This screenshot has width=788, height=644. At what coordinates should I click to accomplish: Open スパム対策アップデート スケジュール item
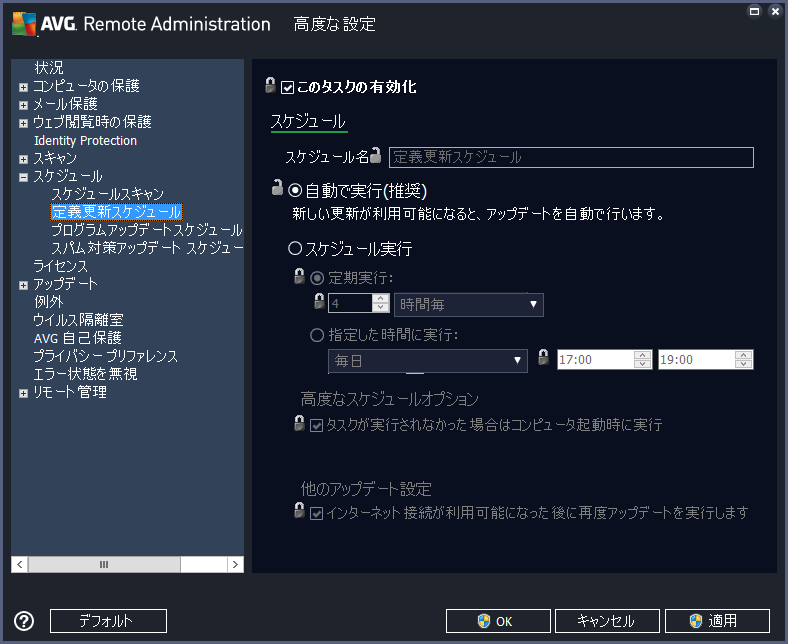tap(147, 248)
